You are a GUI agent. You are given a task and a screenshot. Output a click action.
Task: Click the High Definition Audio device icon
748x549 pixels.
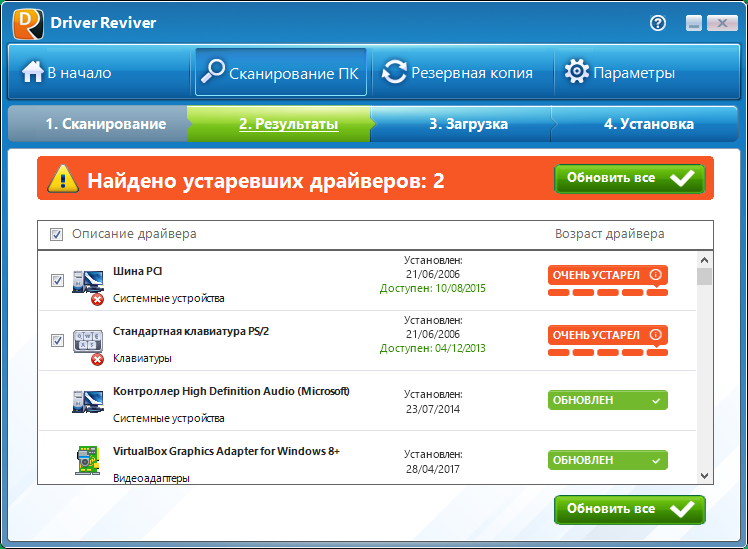tap(87, 402)
